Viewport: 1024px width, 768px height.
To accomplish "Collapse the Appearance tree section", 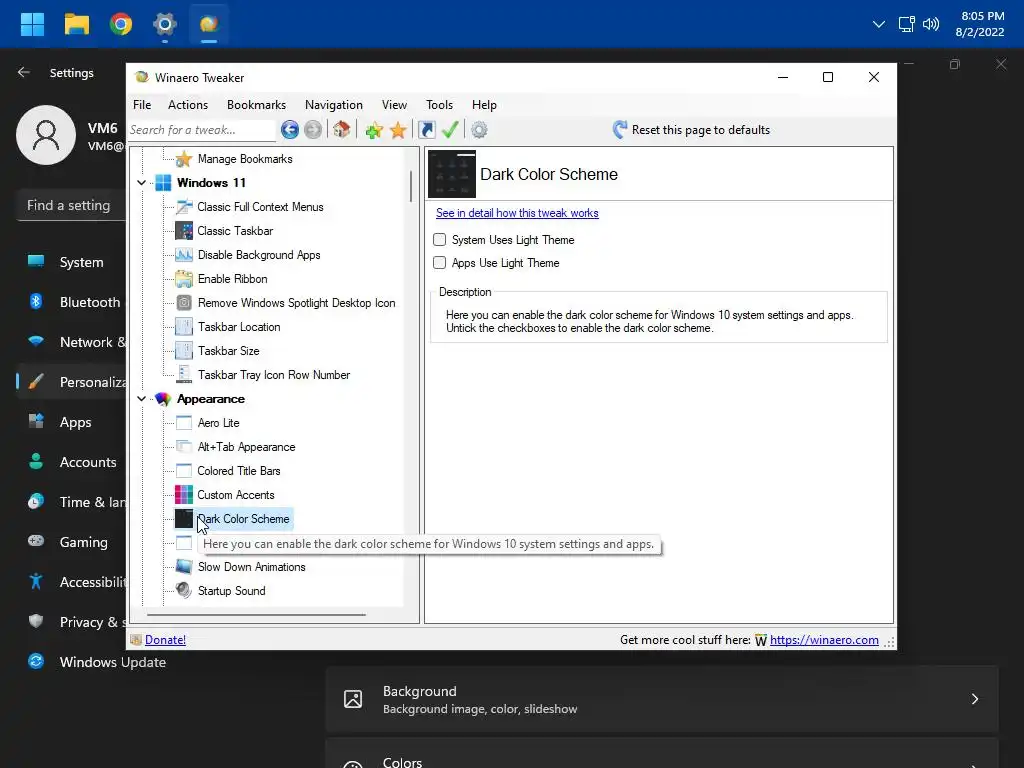I will pos(142,399).
